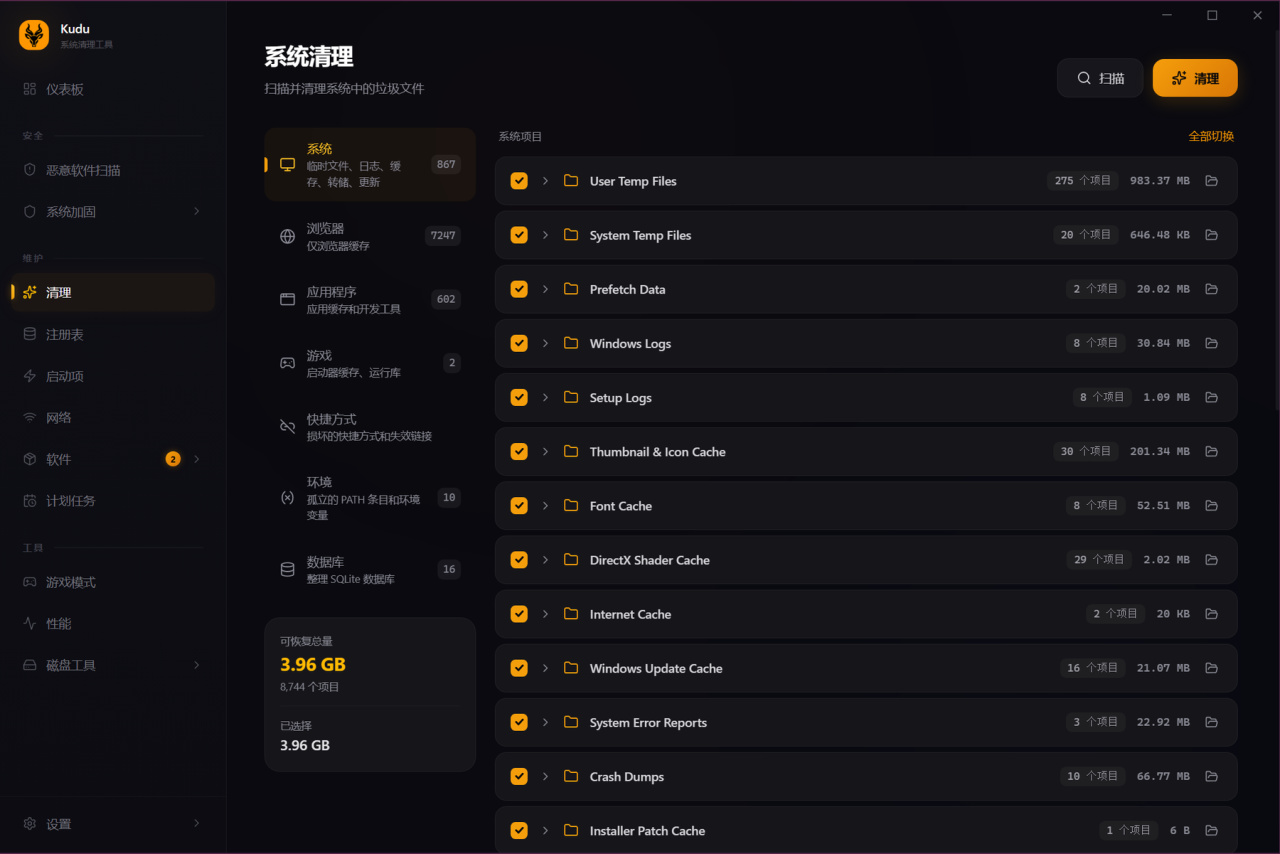Open 恶意软件扫描 shield icon in sidebar
Viewport: 1280px width, 854px height.
[30, 170]
